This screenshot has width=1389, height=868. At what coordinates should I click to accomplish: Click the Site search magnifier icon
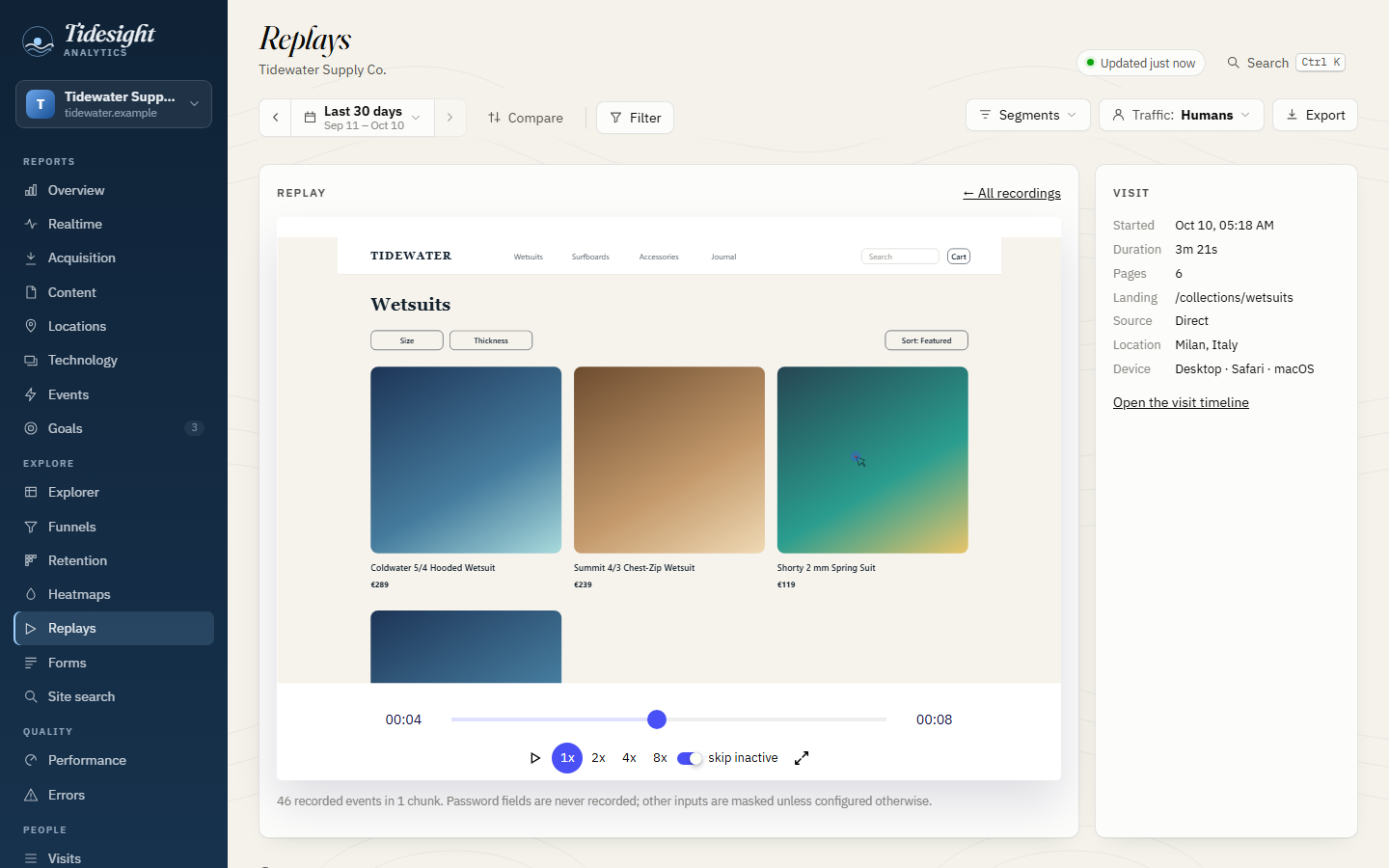click(x=31, y=696)
